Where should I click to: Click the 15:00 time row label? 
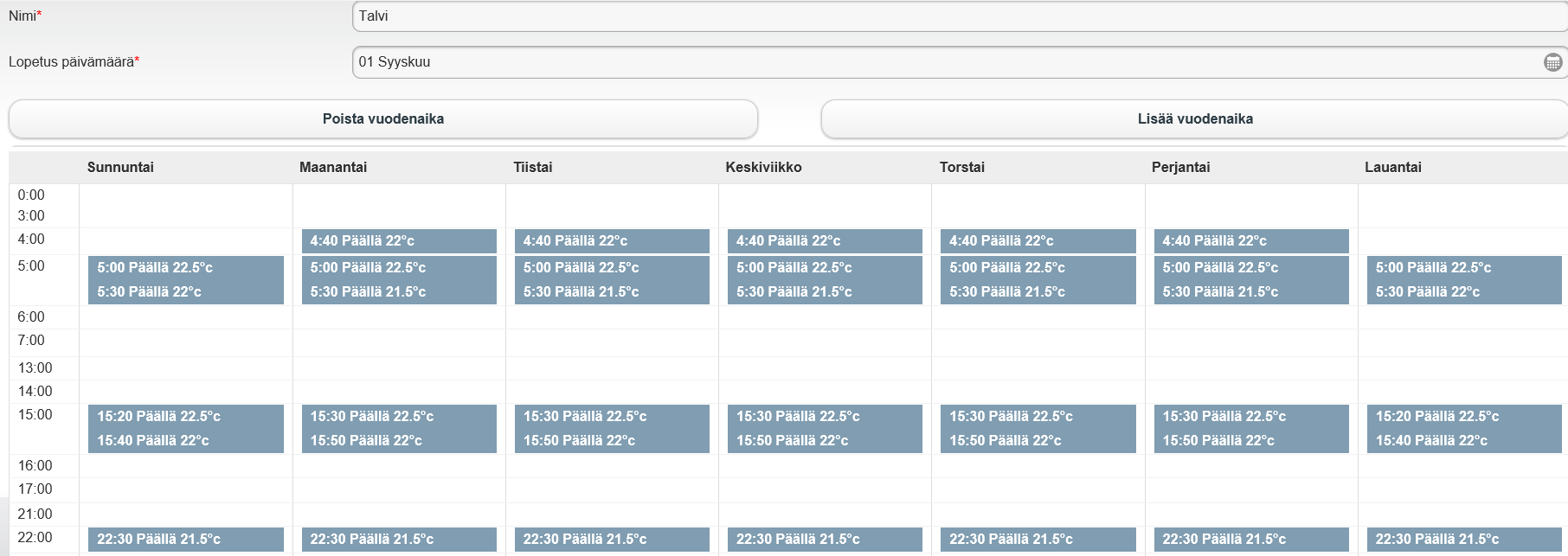35,415
